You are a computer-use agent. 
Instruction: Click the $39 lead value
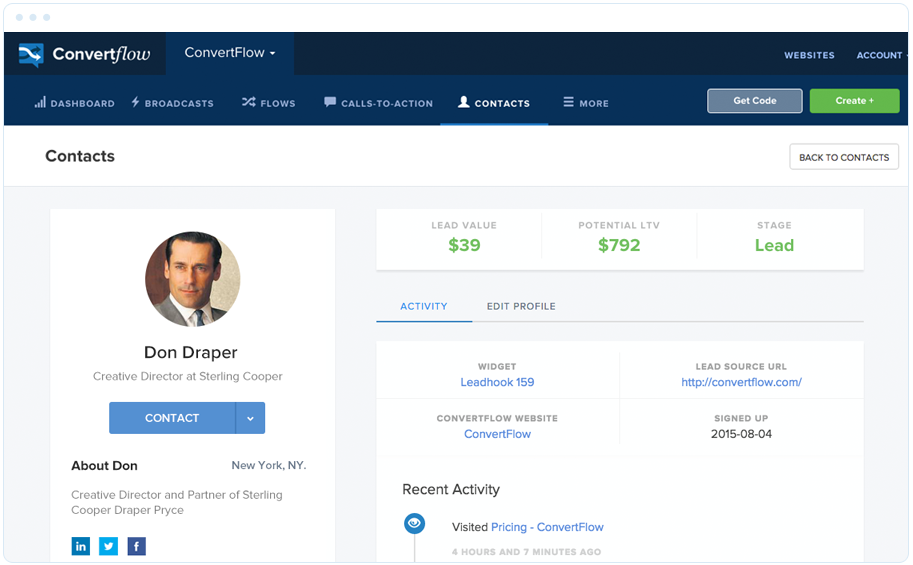[464, 245]
